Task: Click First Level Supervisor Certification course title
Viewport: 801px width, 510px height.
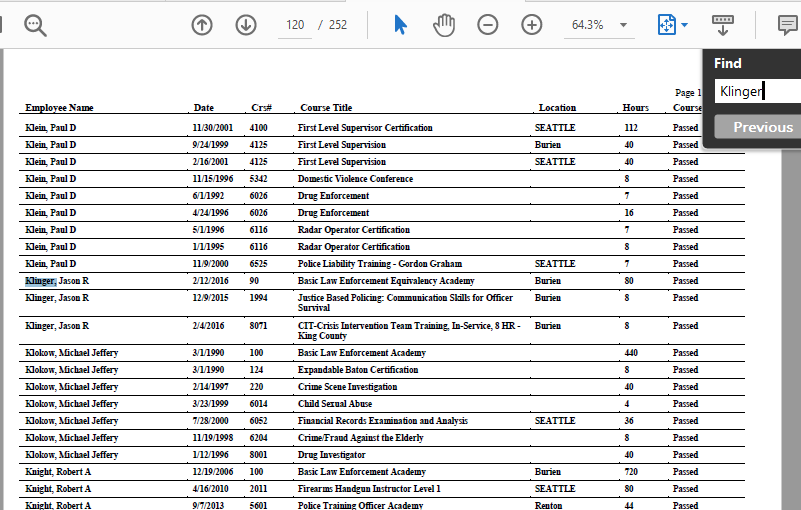Action: (365, 128)
